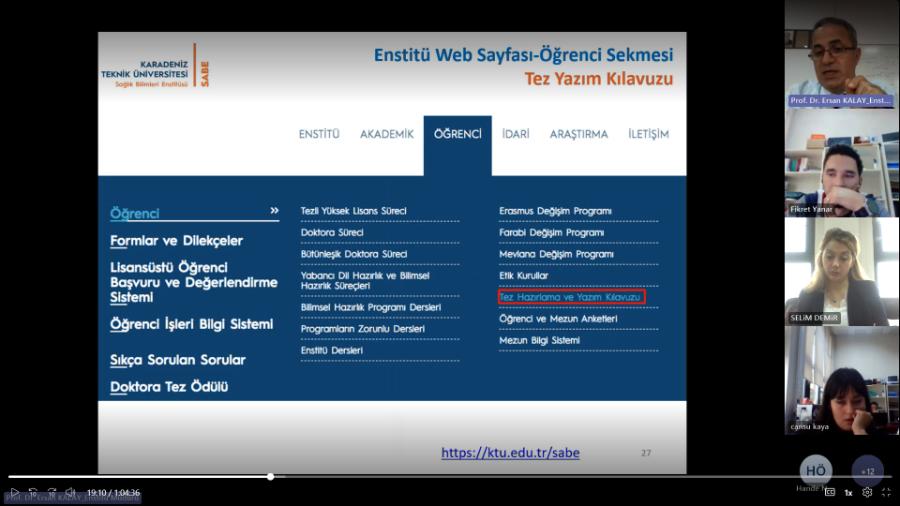The width and height of the screenshot is (900, 506).
Task: Toggle closed captions with the CC icon
Action: tap(829, 492)
